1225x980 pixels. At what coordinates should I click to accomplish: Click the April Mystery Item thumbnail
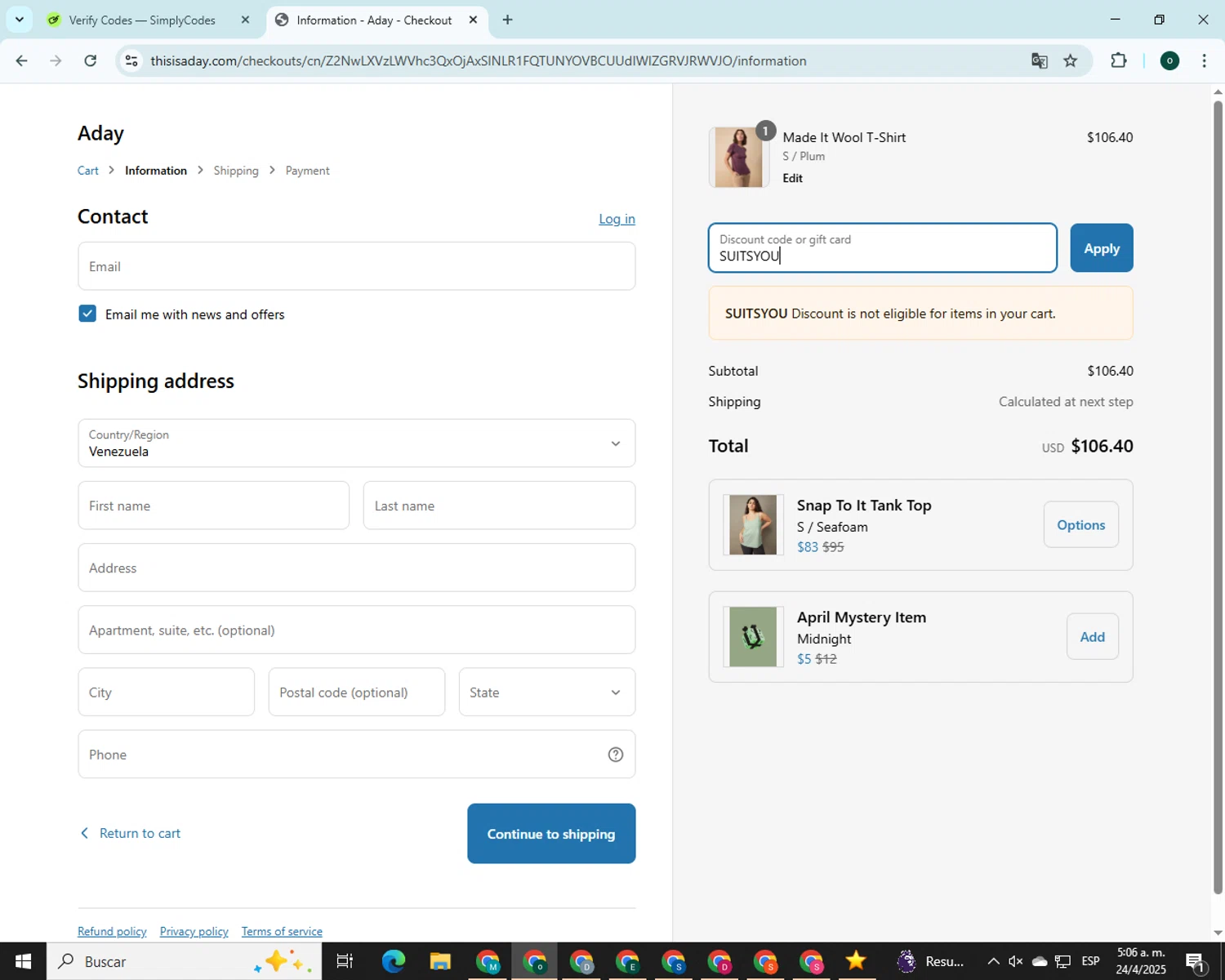tap(753, 637)
